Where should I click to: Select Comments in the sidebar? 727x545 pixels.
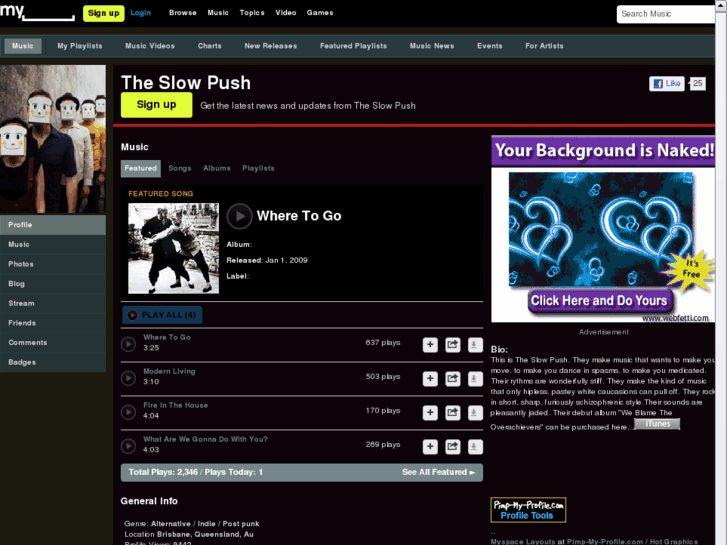point(53,343)
